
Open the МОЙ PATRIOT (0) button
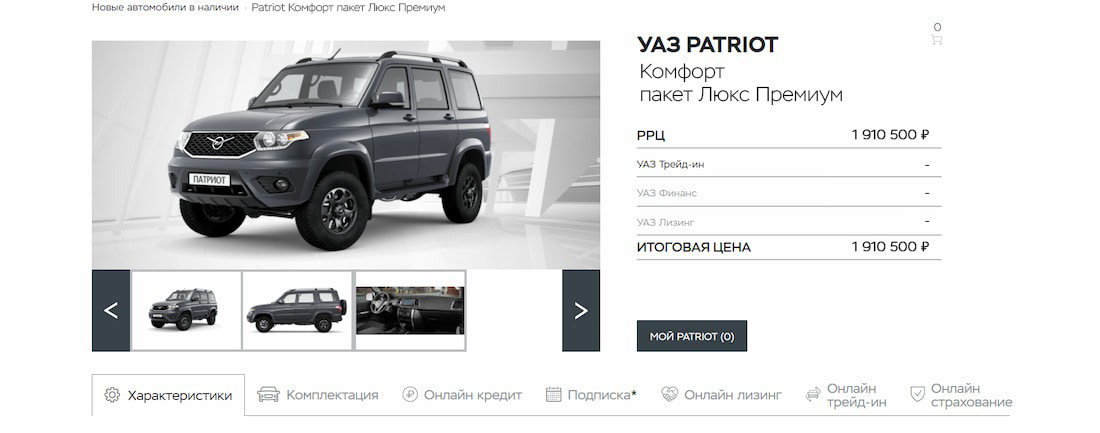pyautogui.click(x=692, y=336)
